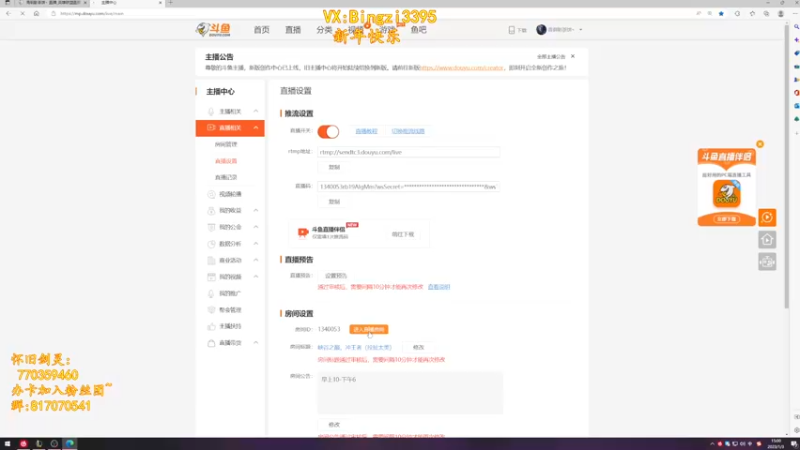Click the commercial activity document icon

[211, 260]
